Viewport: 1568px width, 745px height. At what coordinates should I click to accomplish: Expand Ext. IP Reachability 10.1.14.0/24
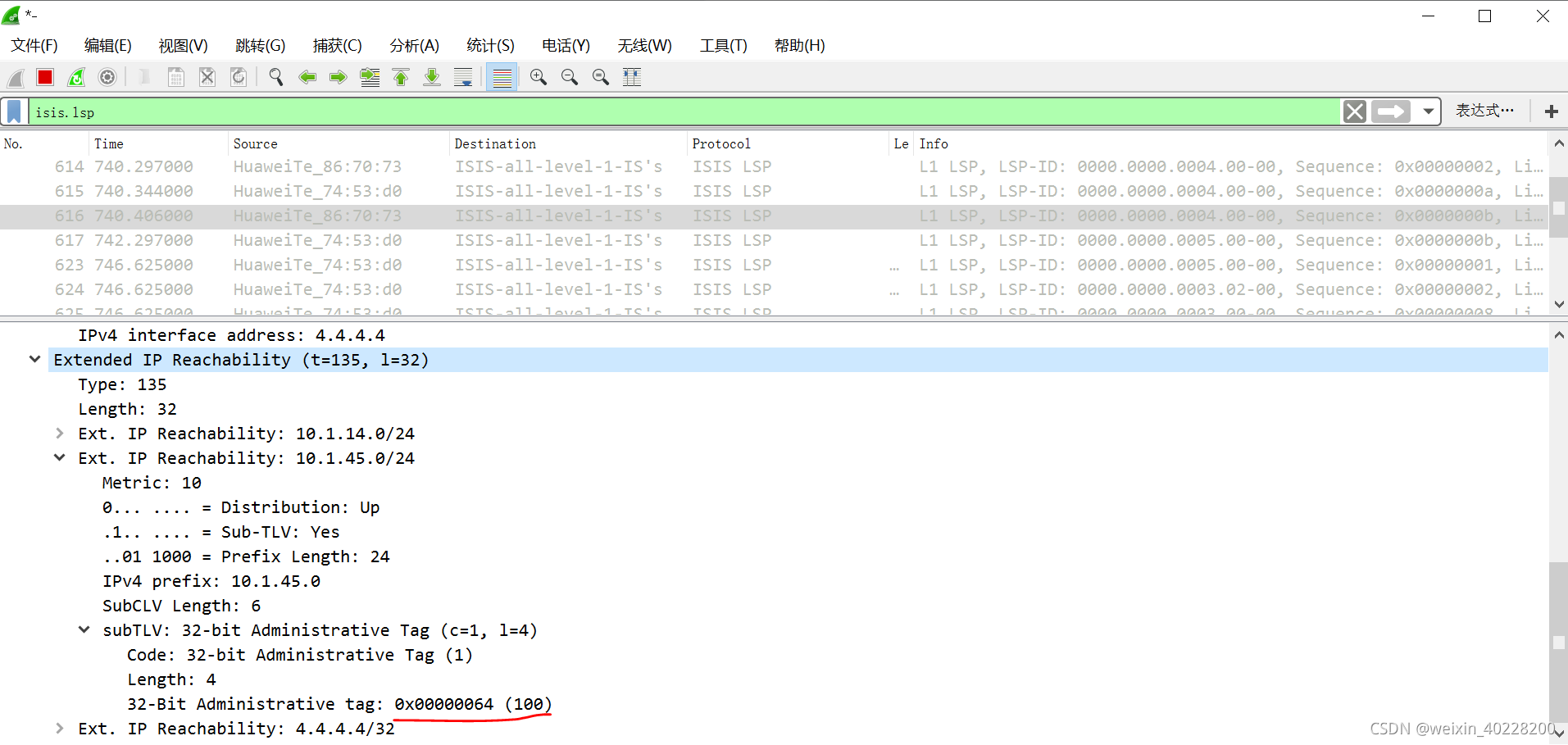pos(59,433)
